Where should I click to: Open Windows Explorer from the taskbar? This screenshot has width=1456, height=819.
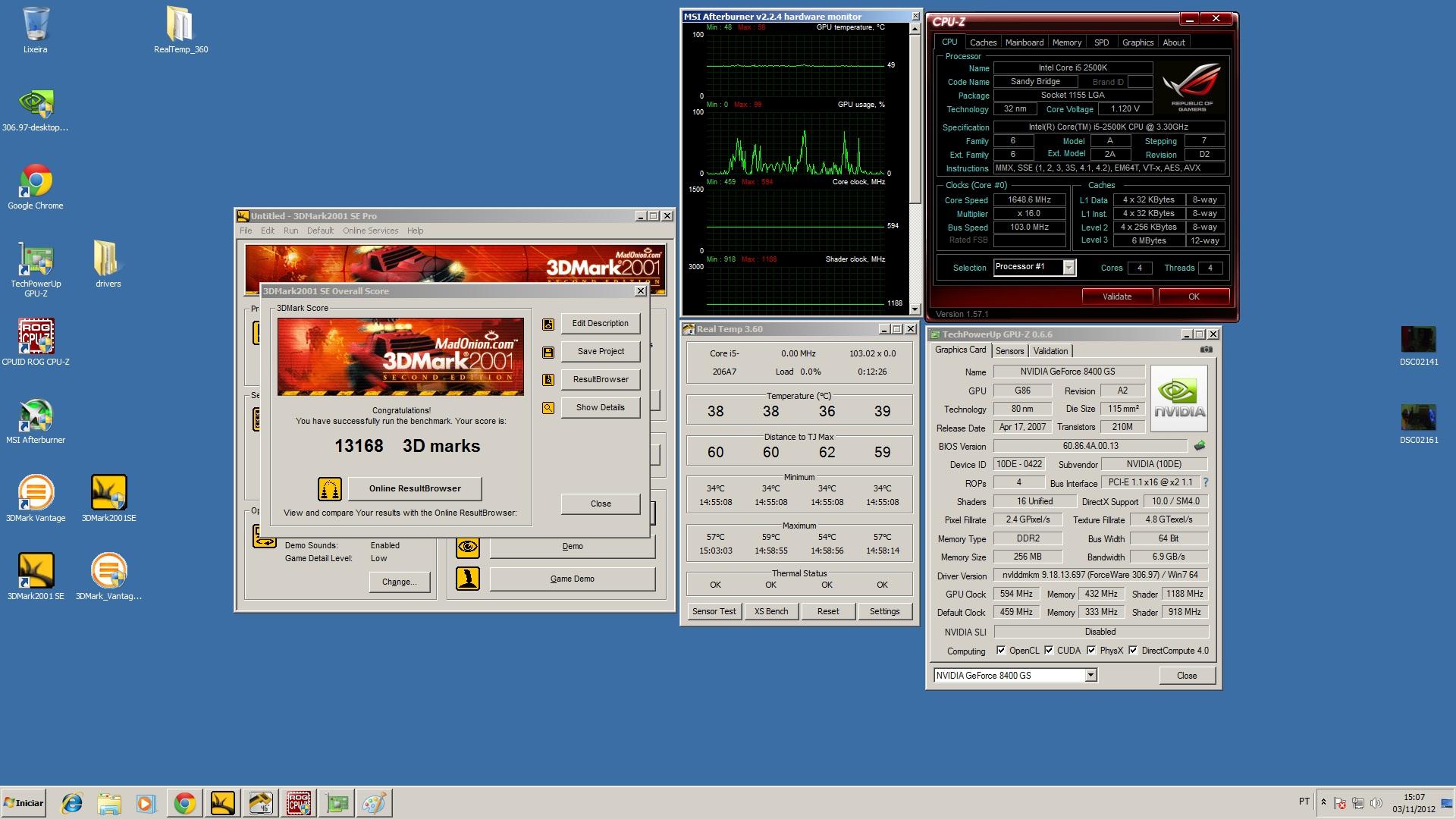click(109, 803)
